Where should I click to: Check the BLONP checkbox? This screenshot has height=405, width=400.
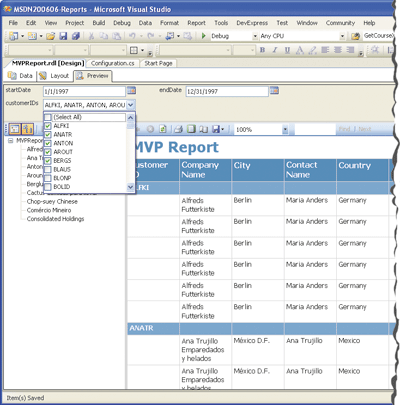[x=48, y=178]
